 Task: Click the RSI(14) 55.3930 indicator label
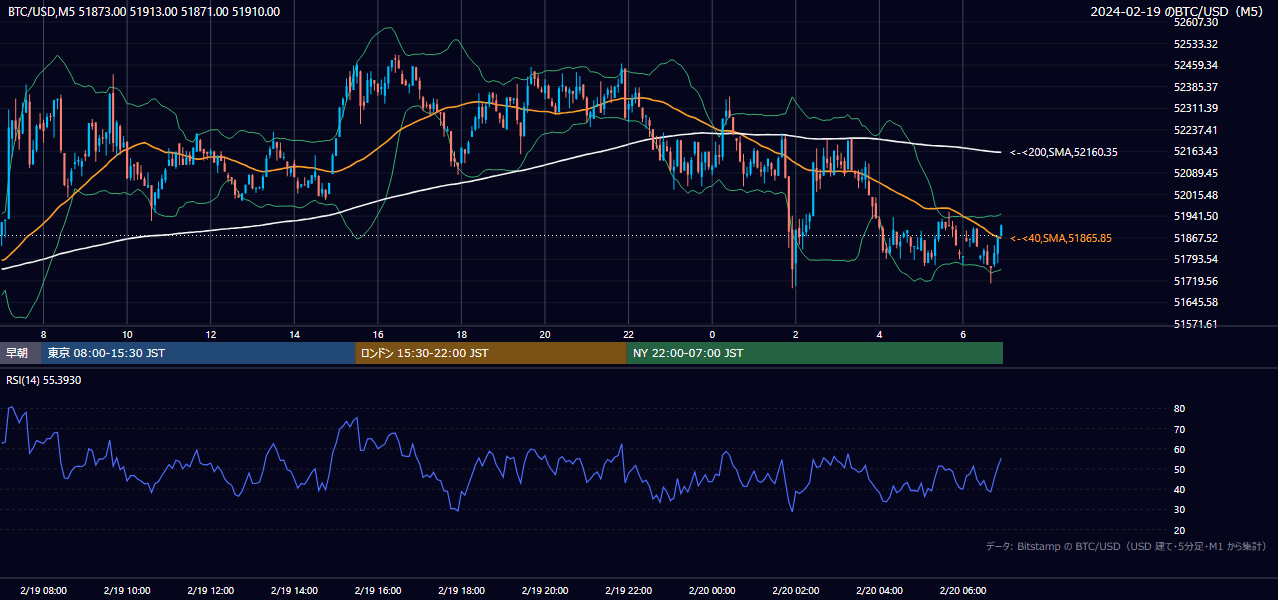click(45, 380)
